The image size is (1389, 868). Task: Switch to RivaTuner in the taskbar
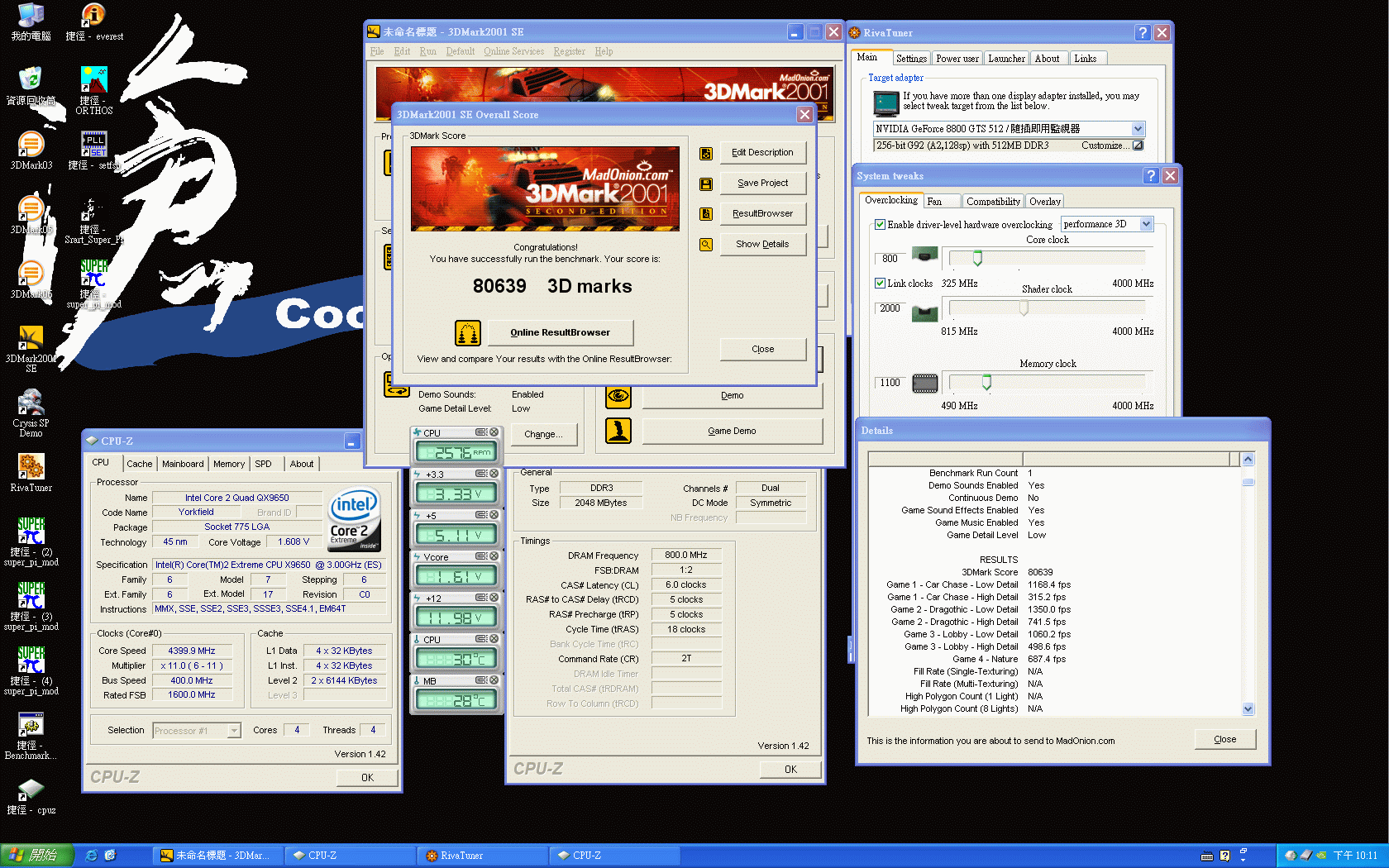pos(483,856)
